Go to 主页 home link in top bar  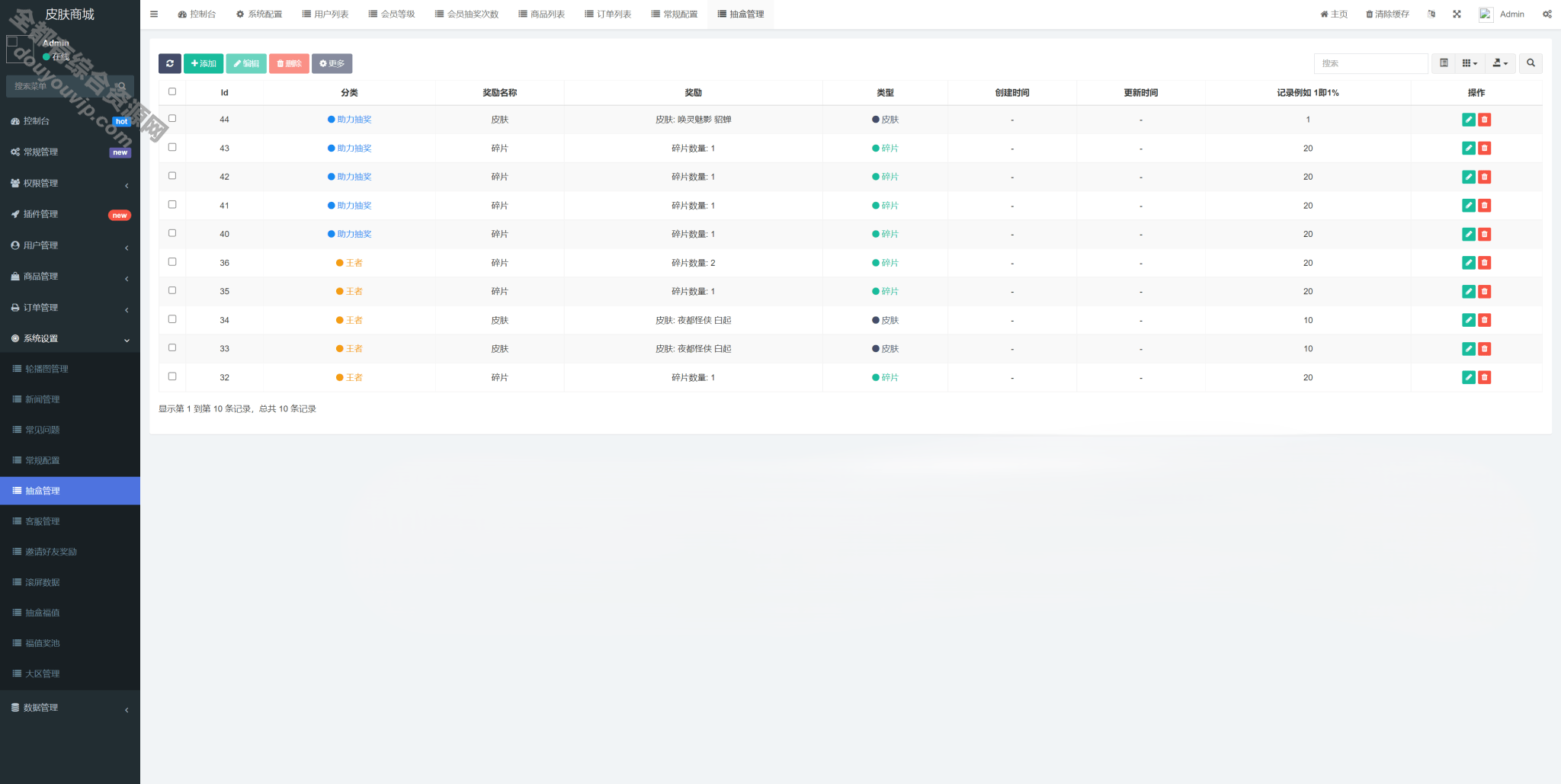click(x=1334, y=14)
